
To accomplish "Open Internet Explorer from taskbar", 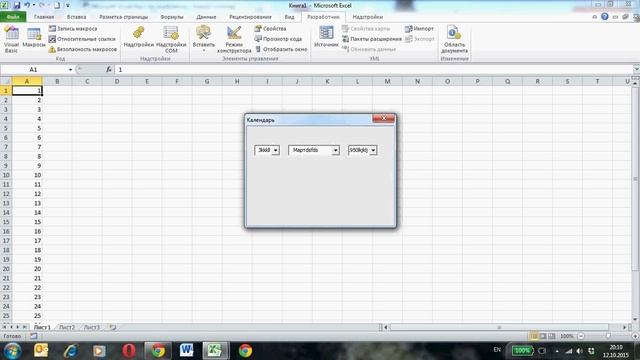I will [70, 351].
